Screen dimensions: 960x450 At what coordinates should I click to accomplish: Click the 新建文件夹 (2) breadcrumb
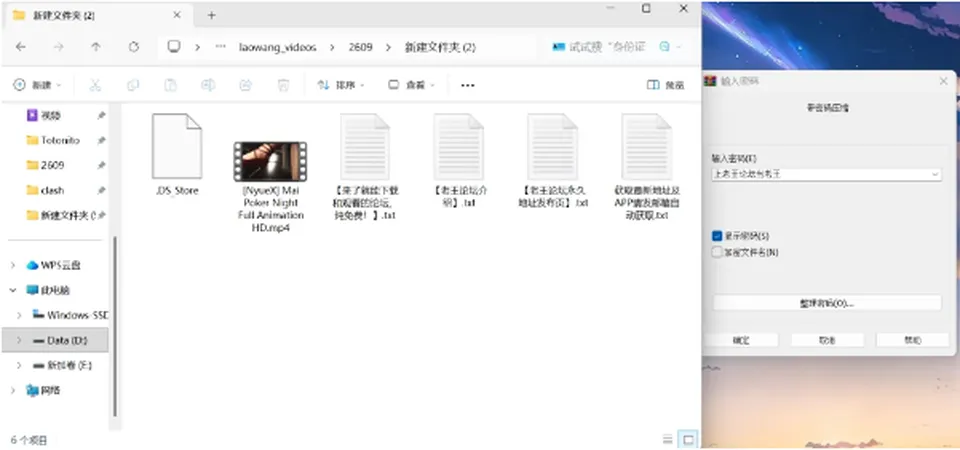click(440, 47)
